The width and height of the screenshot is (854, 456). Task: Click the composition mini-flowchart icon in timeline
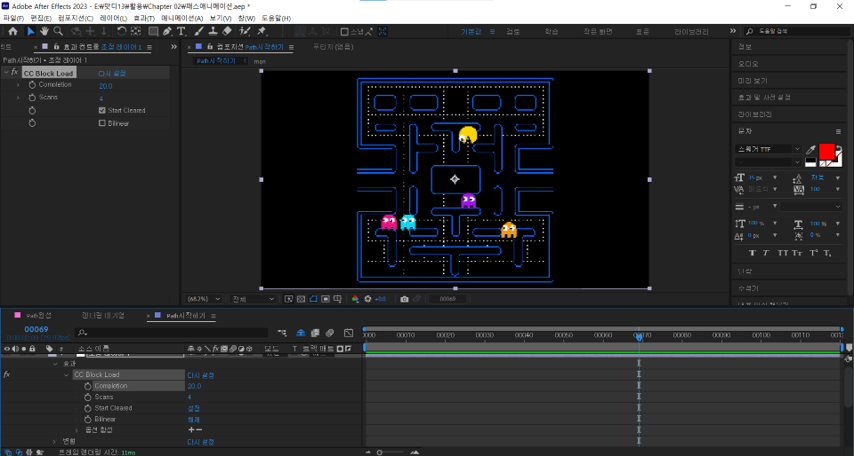click(282, 333)
